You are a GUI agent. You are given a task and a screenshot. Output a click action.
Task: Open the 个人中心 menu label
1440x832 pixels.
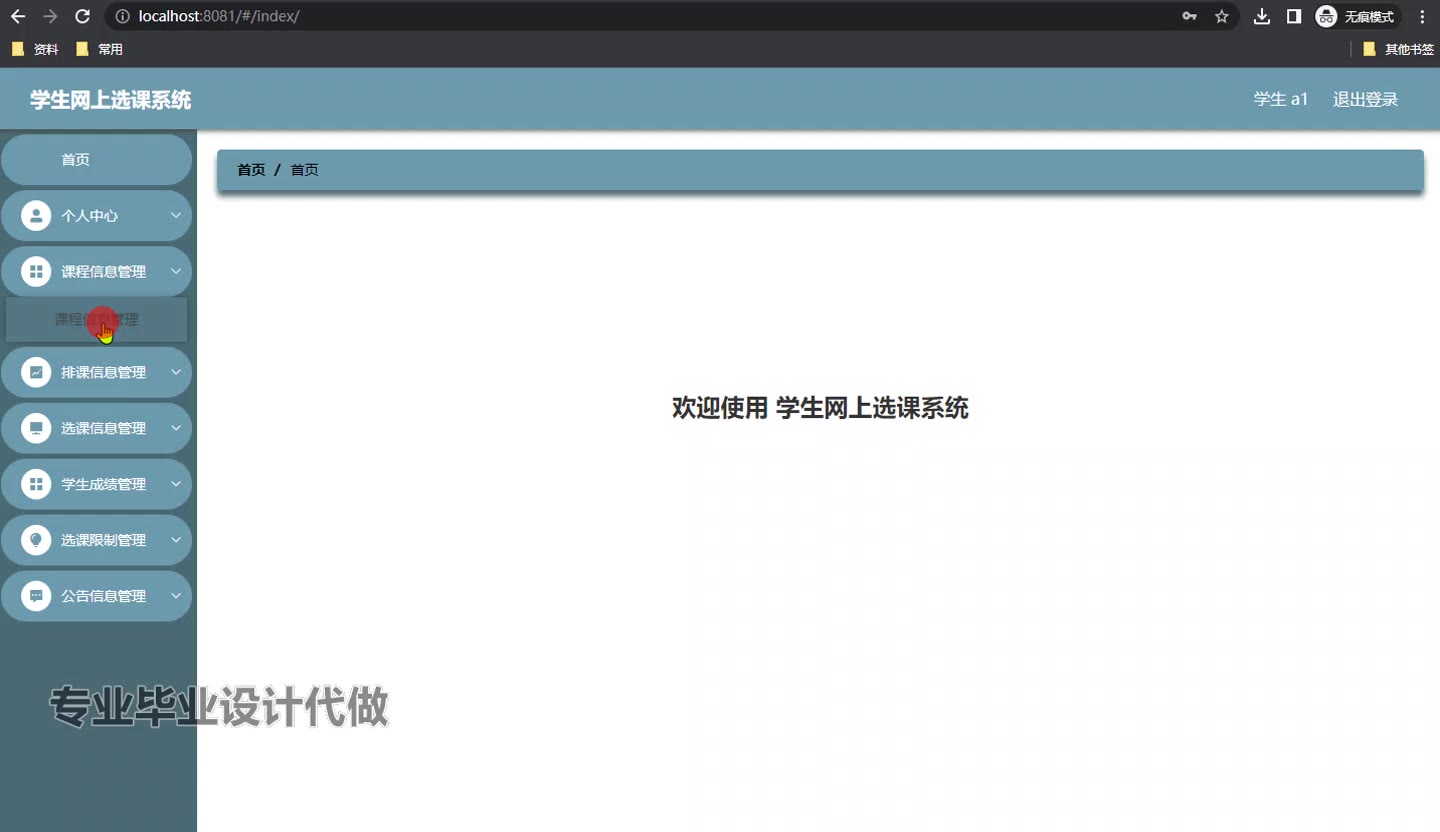(x=89, y=216)
